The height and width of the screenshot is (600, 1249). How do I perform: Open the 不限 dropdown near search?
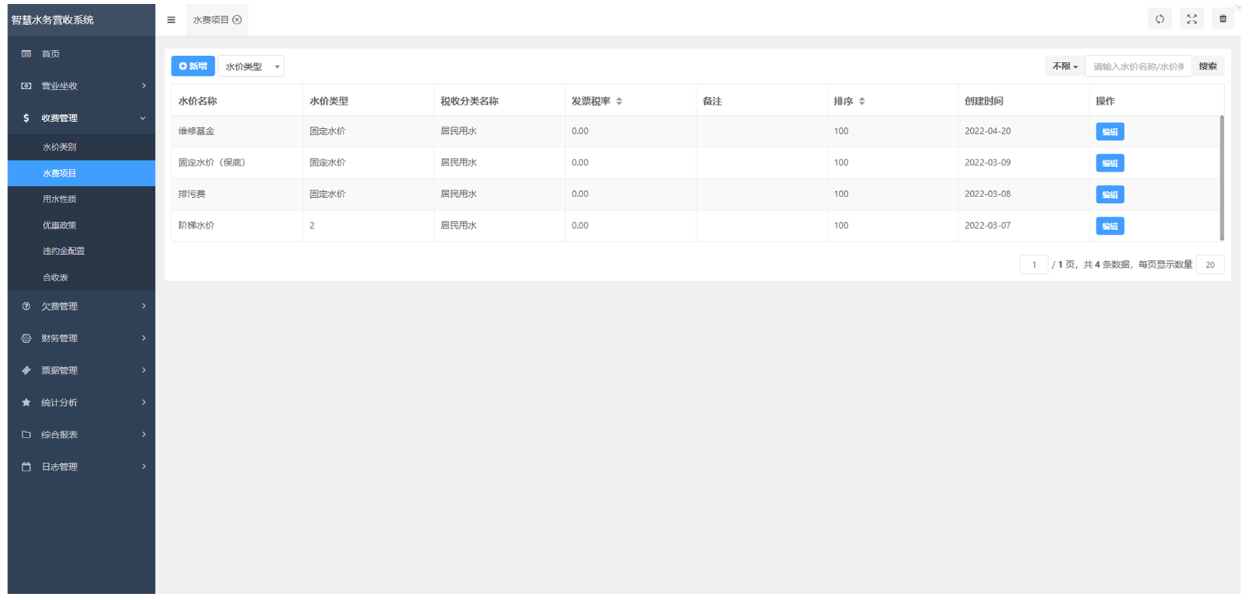(1064, 66)
